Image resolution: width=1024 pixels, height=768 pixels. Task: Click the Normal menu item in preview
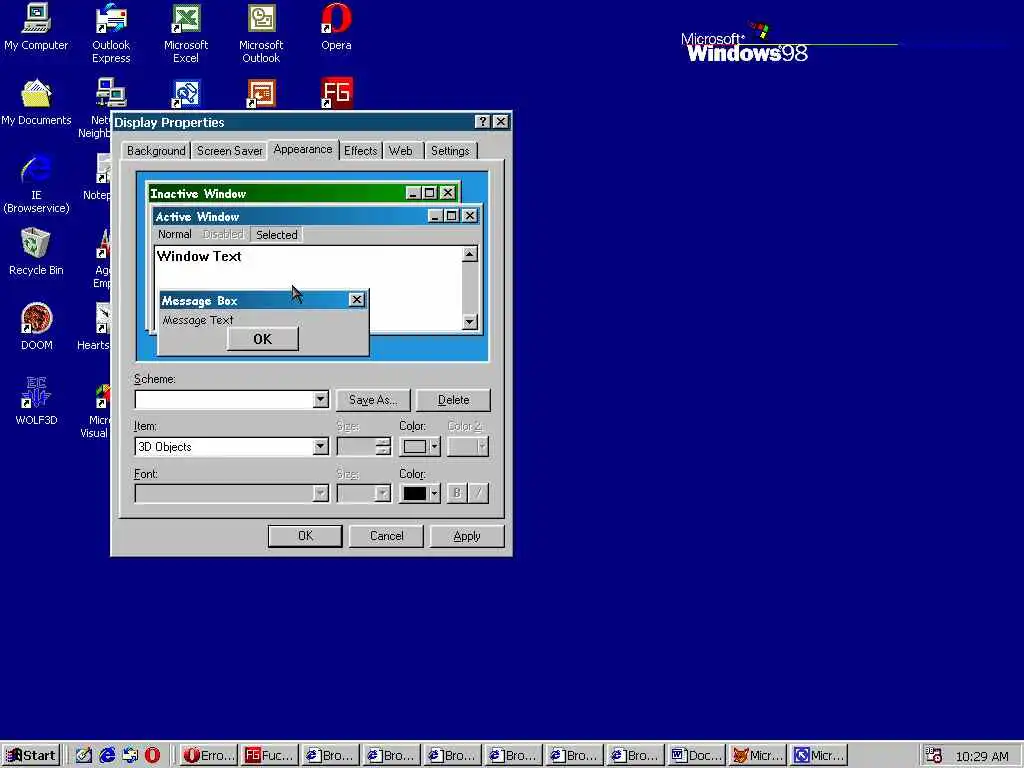[x=174, y=234]
